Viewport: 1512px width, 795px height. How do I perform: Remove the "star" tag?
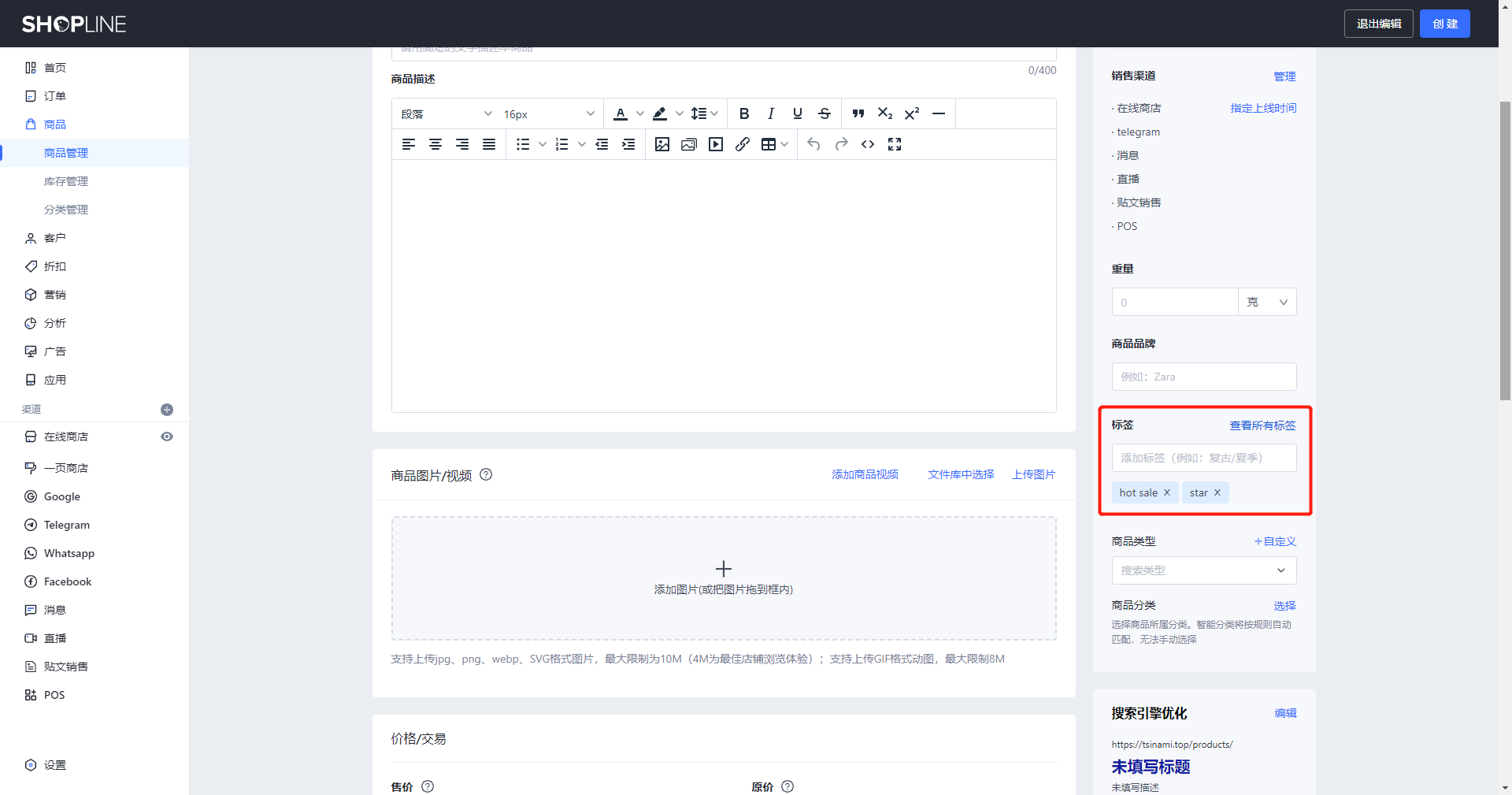point(1217,492)
